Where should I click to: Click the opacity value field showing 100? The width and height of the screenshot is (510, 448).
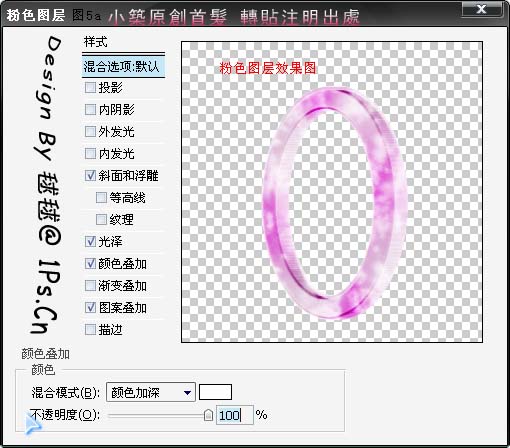[x=235, y=415]
